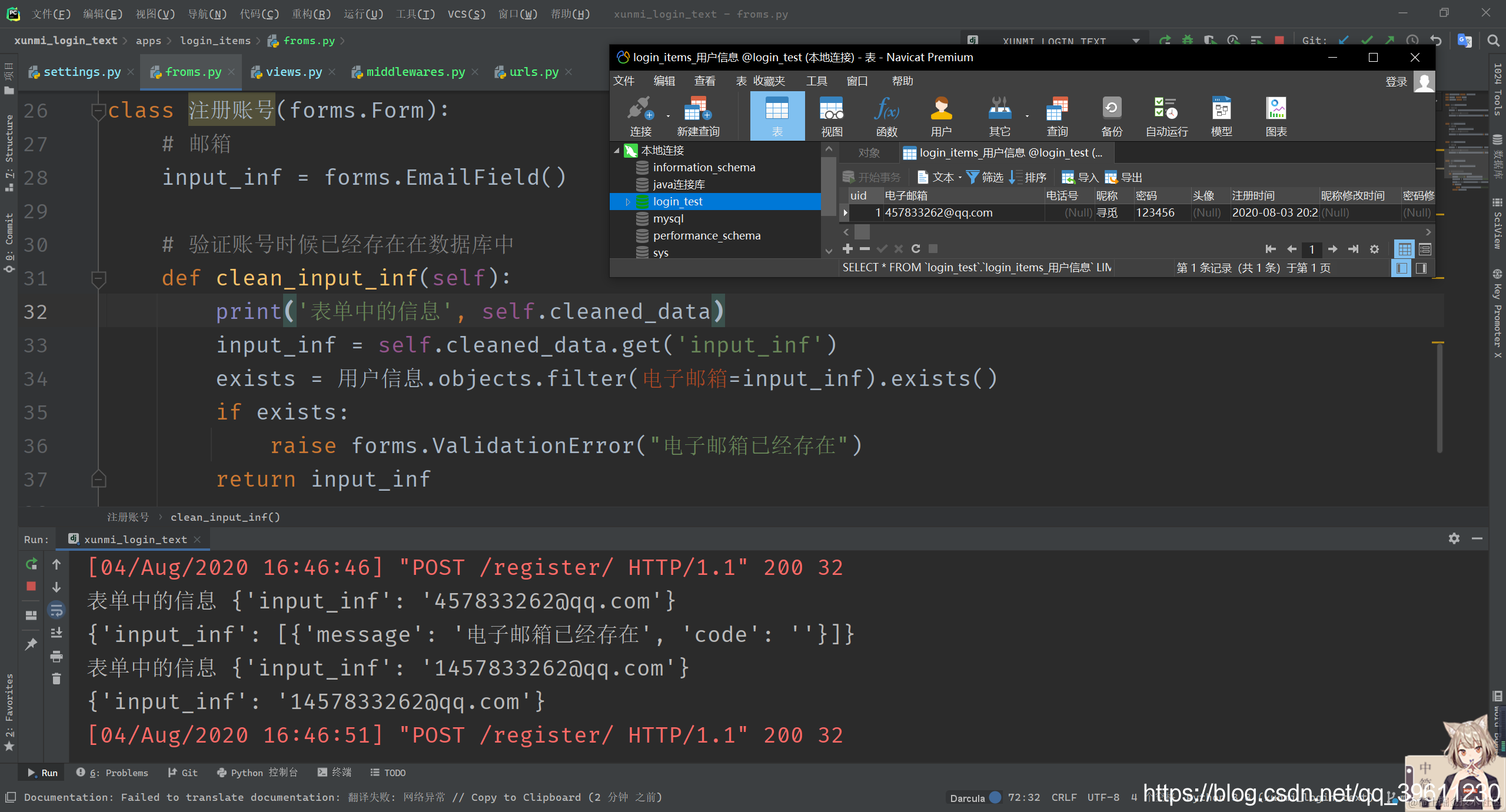Open the 函数 function icon in Navicat
Image resolution: width=1506 pixels, height=812 pixels.
pyautogui.click(x=886, y=117)
